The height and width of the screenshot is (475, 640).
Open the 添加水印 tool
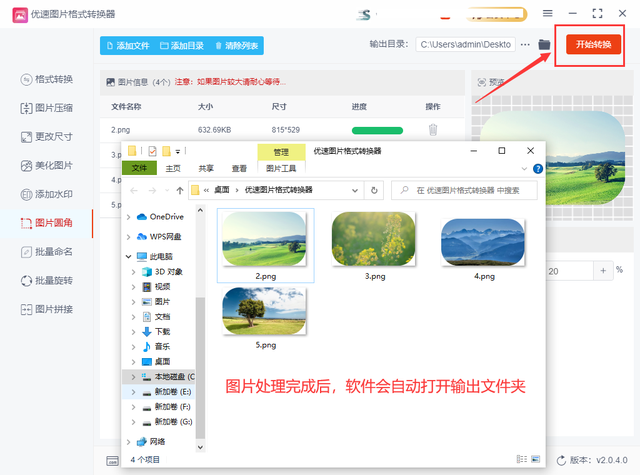tap(47, 194)
